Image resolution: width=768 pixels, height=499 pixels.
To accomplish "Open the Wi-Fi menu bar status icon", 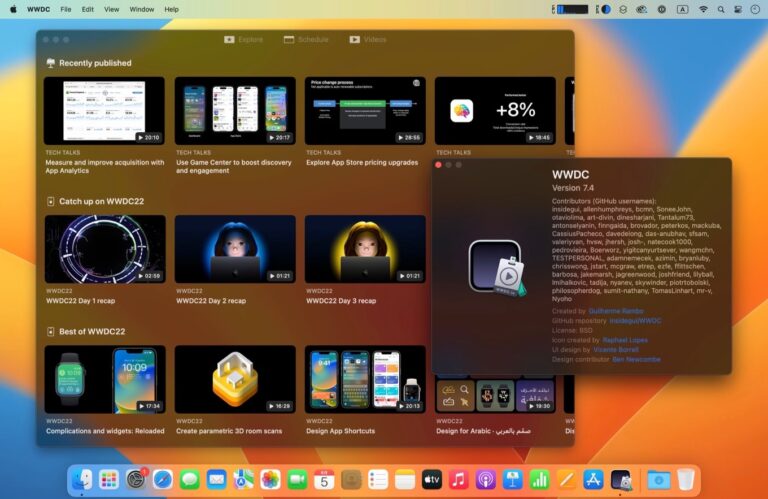I will click(x=703, y=9).
